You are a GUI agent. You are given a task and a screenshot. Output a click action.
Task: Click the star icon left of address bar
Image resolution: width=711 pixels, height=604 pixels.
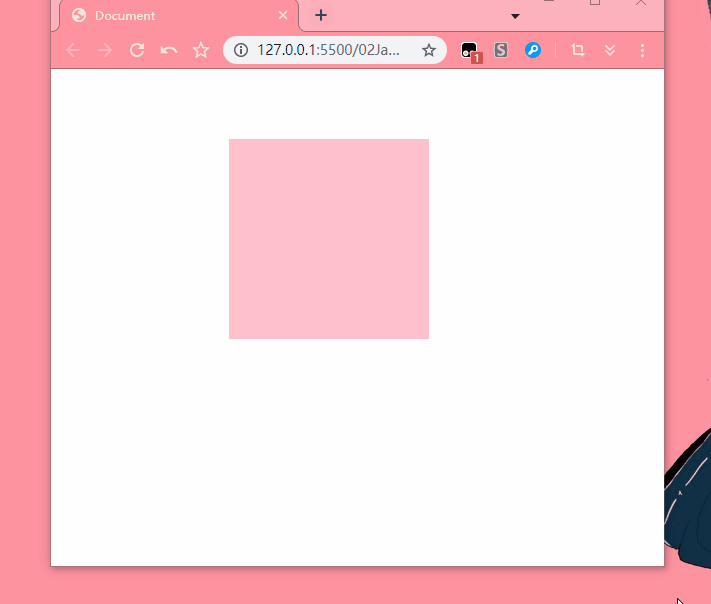(201, 50)
